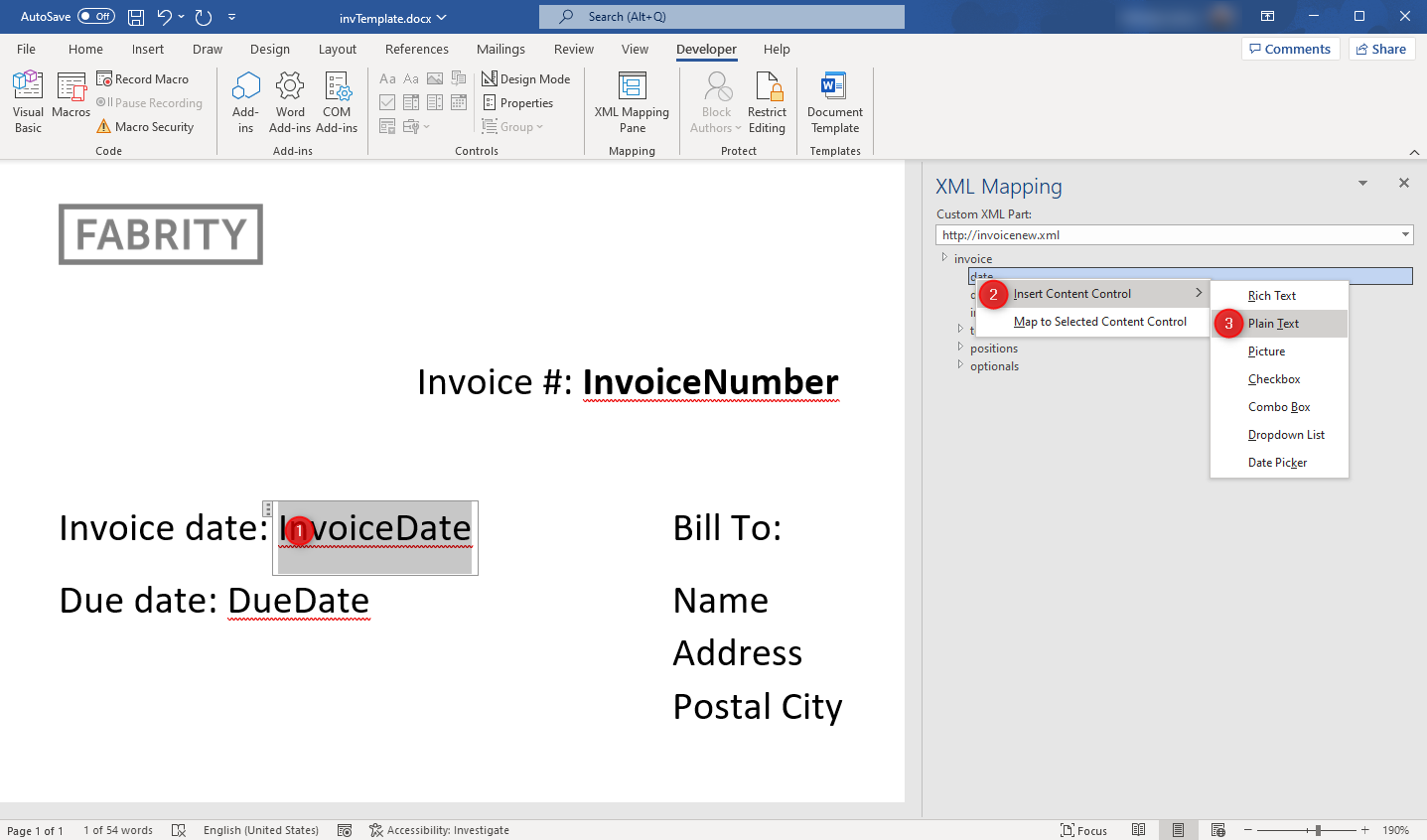Open Document Template dialog

[x=835, y=102]
